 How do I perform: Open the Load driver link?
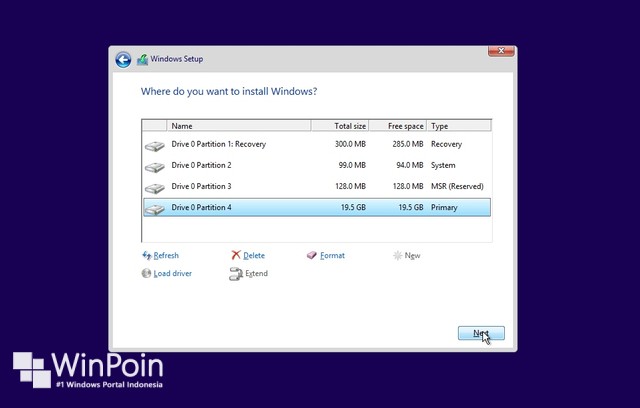(173, 273)
